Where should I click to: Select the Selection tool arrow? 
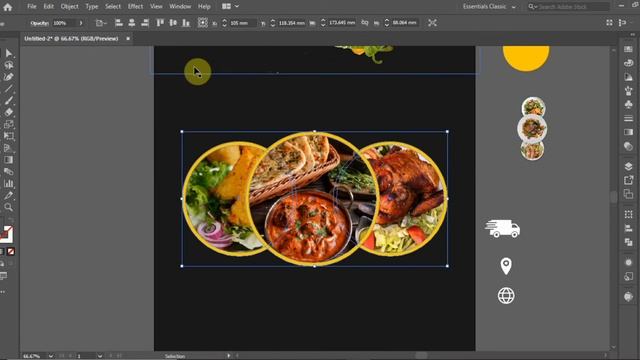(9, 53)
